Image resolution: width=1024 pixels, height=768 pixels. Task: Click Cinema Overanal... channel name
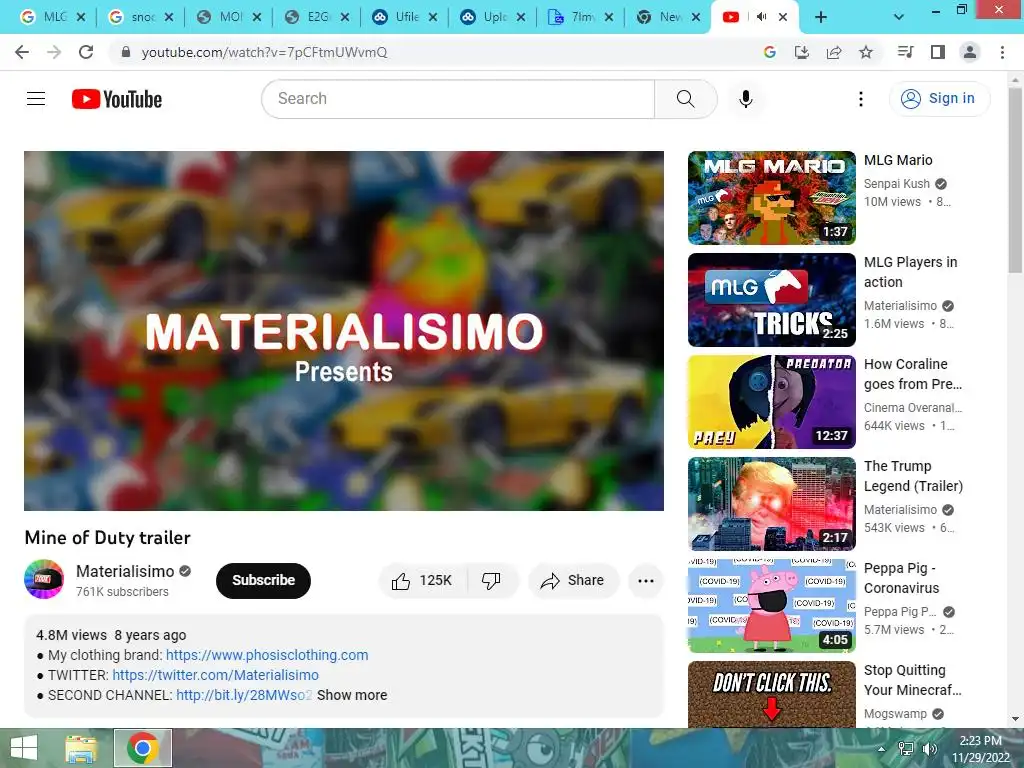(x=913, y=408)
